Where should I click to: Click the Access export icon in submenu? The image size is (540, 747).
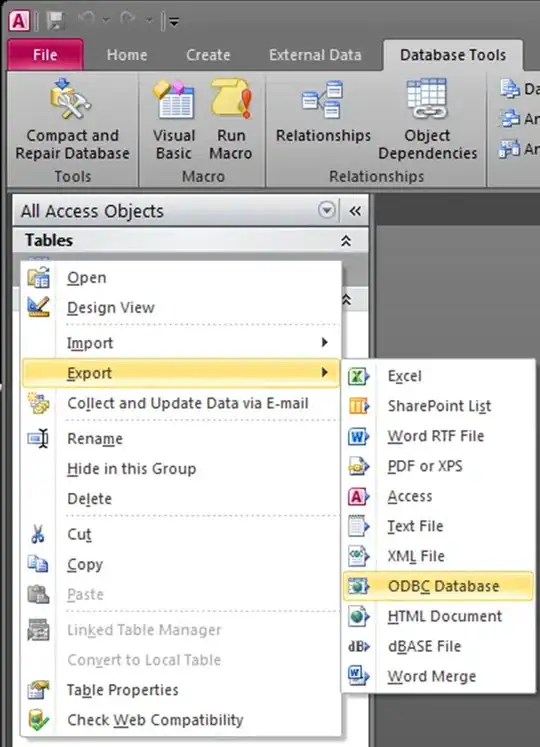358,496
